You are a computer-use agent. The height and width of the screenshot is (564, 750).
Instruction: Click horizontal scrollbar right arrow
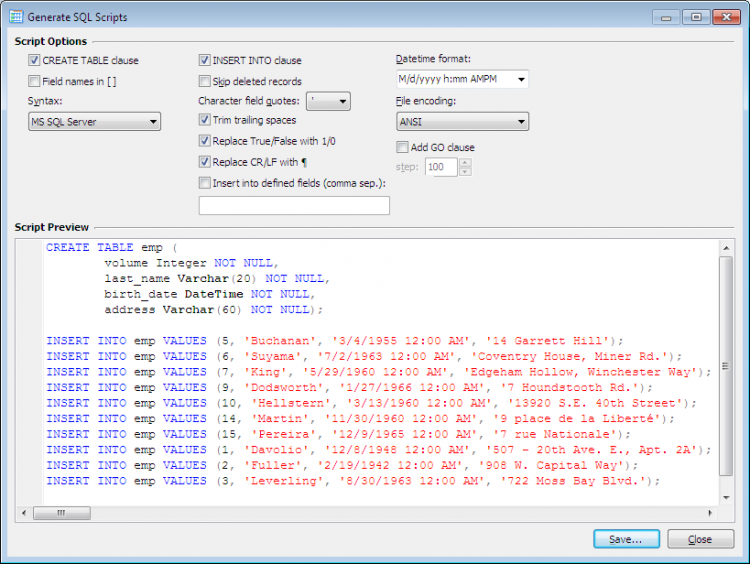[710, 513]
